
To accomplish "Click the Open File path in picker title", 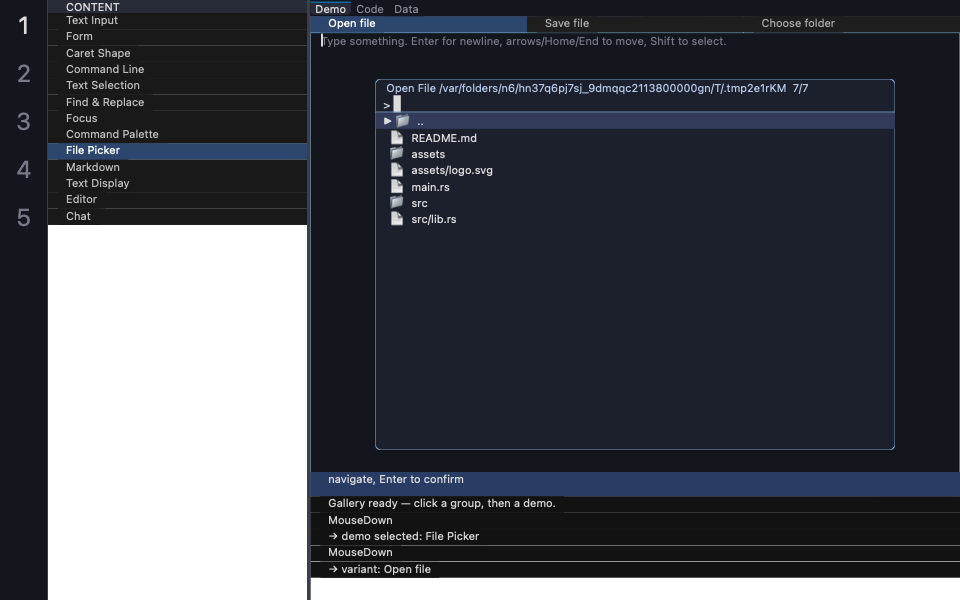I will pyautogui.click(x=586, y=88).
